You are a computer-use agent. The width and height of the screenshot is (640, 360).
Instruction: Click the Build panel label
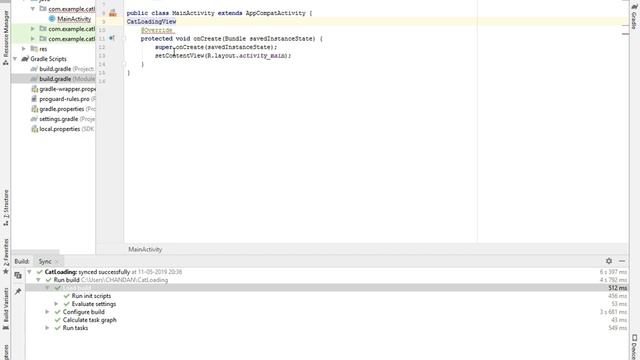(x=22, y=262)
